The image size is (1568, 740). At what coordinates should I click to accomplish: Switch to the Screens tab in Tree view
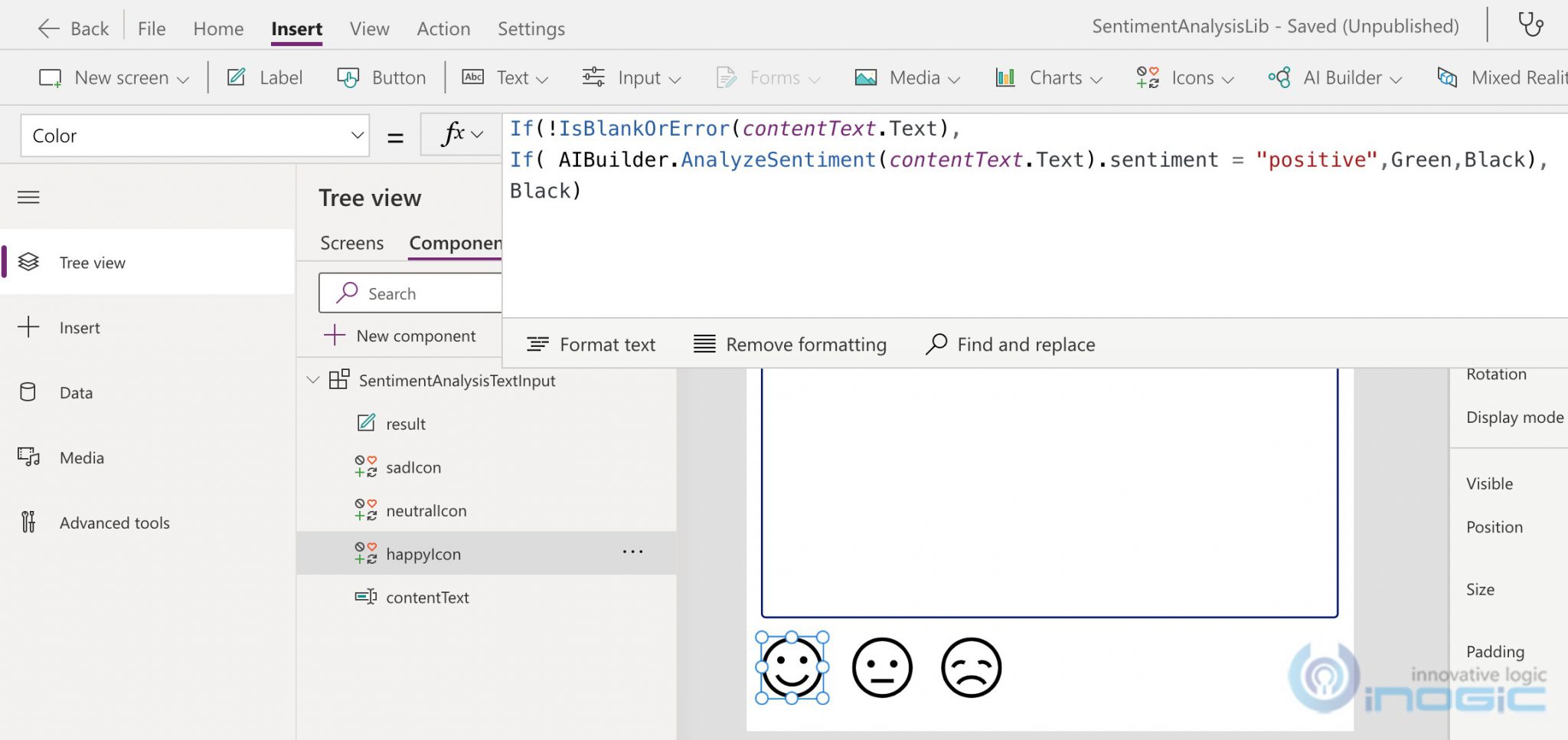(x=351, y=243)
